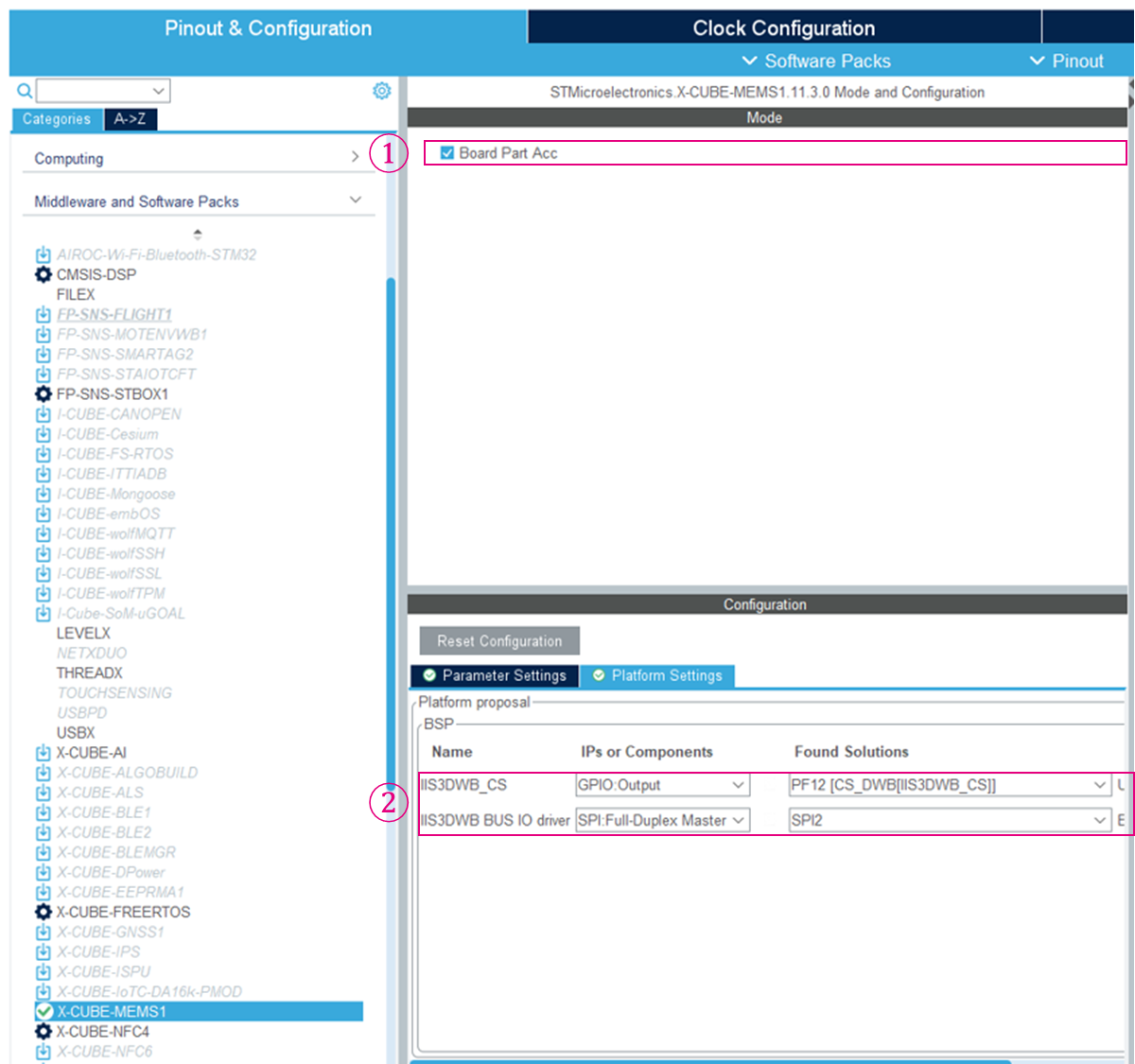
Task: Open the Parameter Settings tab
Action: point(495,675)
